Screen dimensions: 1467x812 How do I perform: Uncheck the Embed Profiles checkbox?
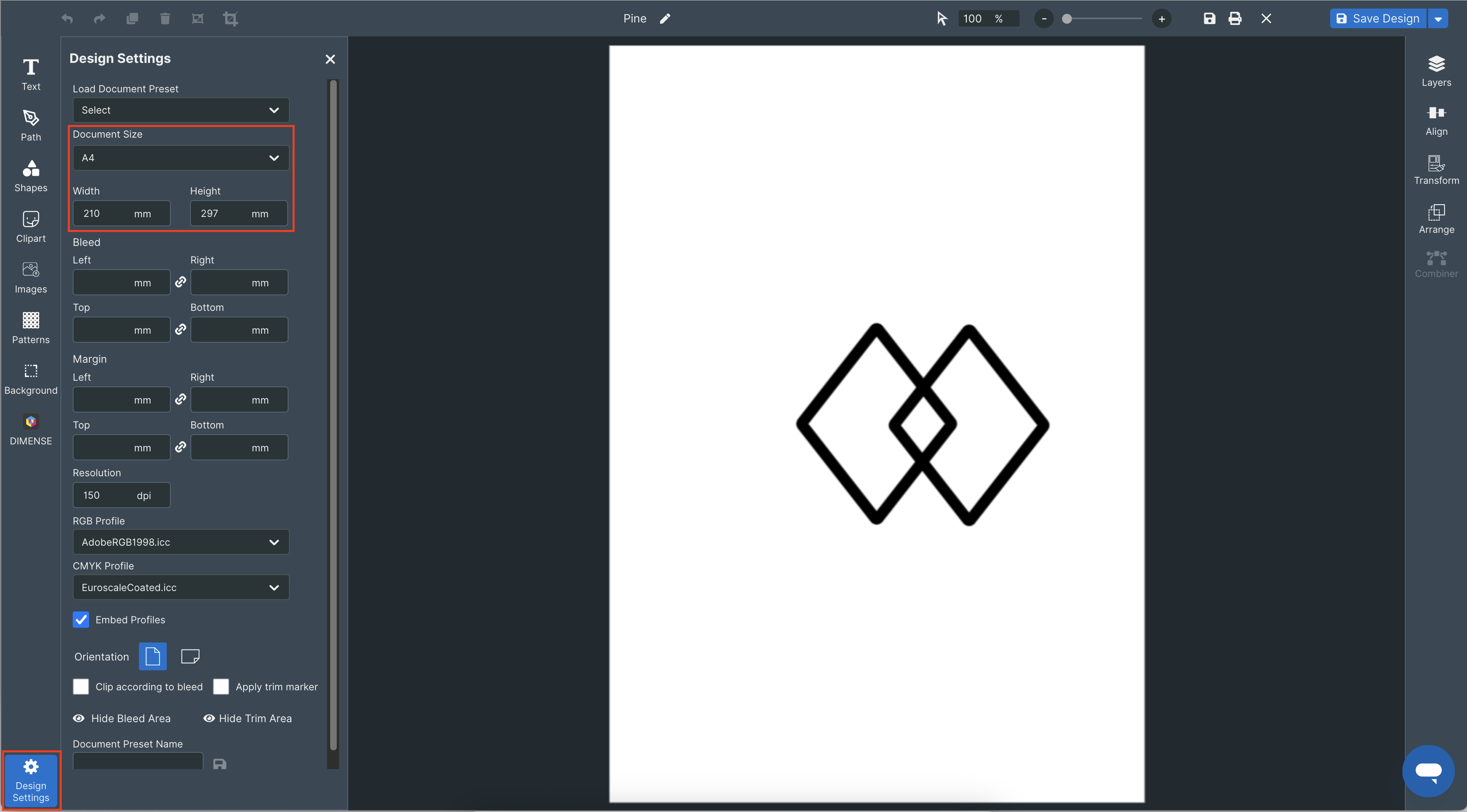[81, 620]
